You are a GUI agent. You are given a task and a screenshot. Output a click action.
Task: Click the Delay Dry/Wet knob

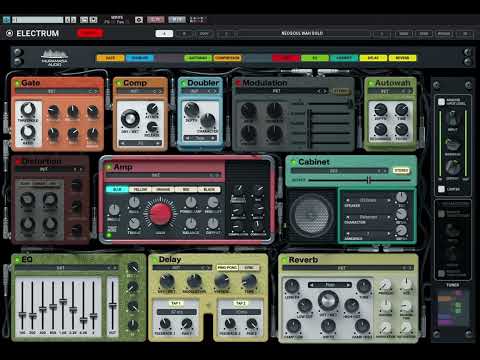click(x=167, y=281)
